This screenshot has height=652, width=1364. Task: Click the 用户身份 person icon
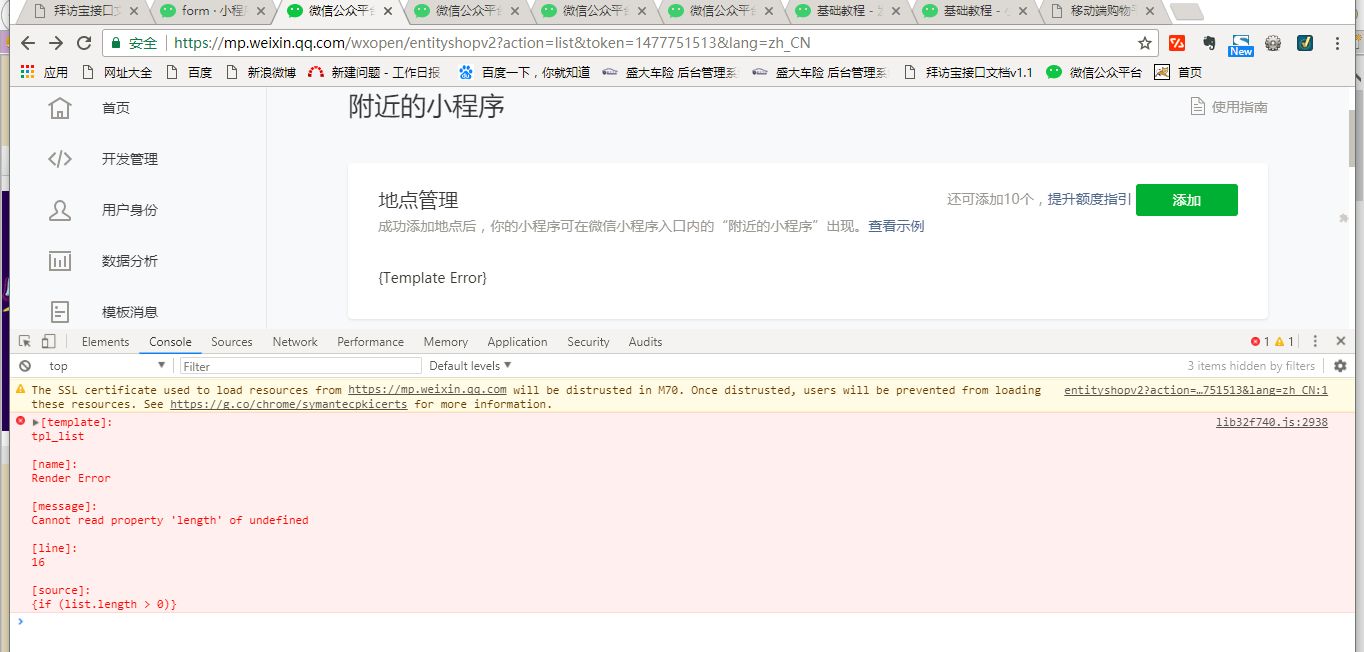(60, 210)
